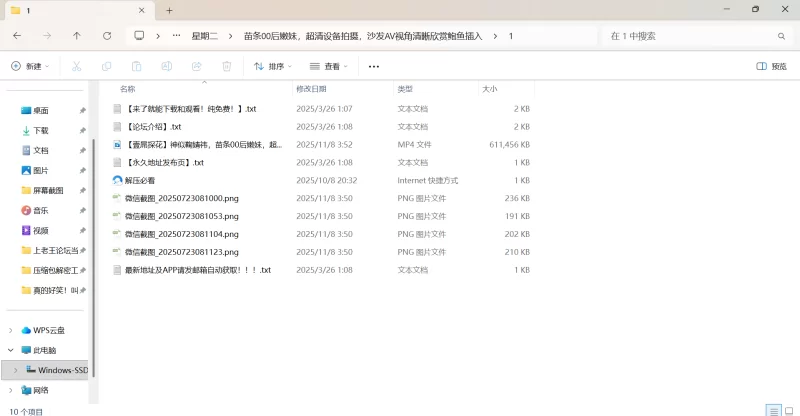Expand the 此电脑 tree node
The height and width of the screenshot is (416, 800).
pos(11,350)
